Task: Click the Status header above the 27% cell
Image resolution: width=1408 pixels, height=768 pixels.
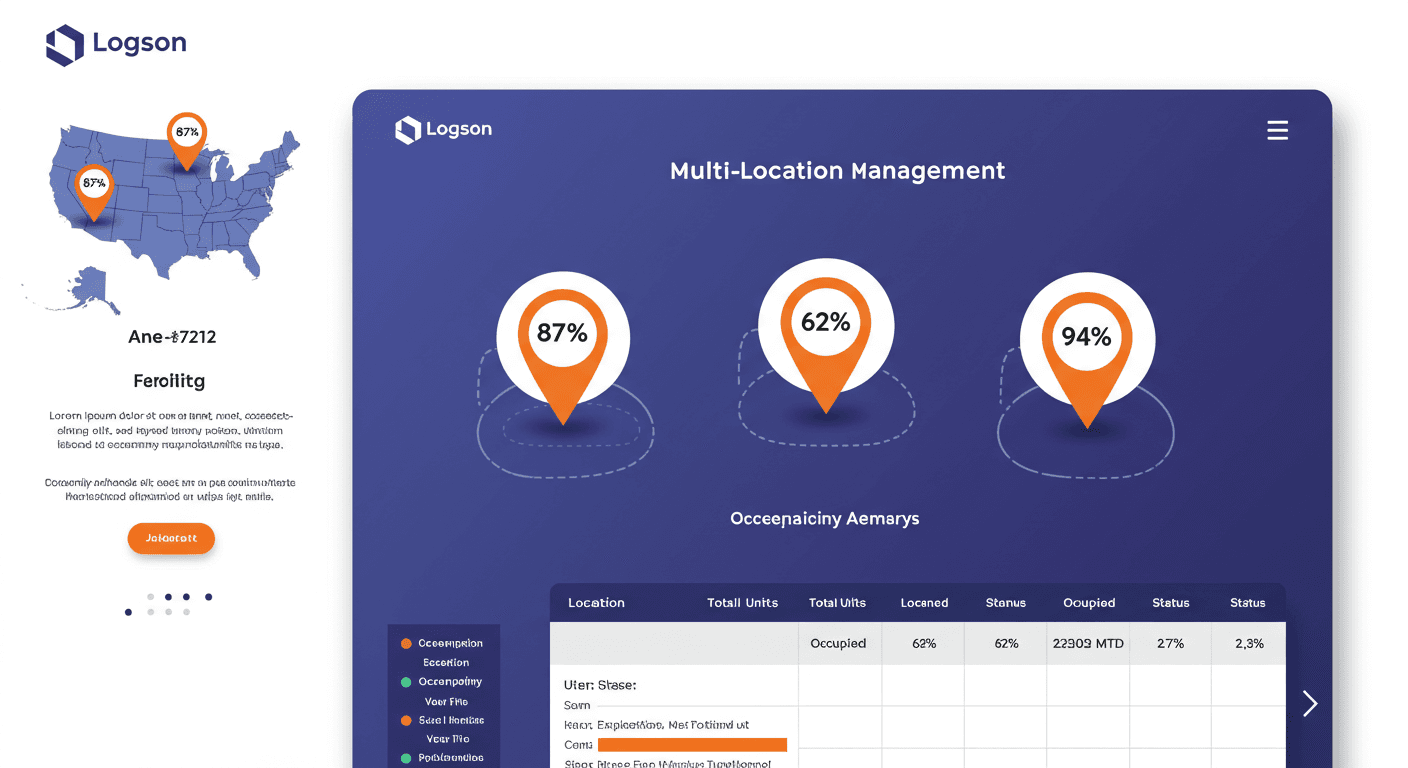Action: (x=1170, y=603)
